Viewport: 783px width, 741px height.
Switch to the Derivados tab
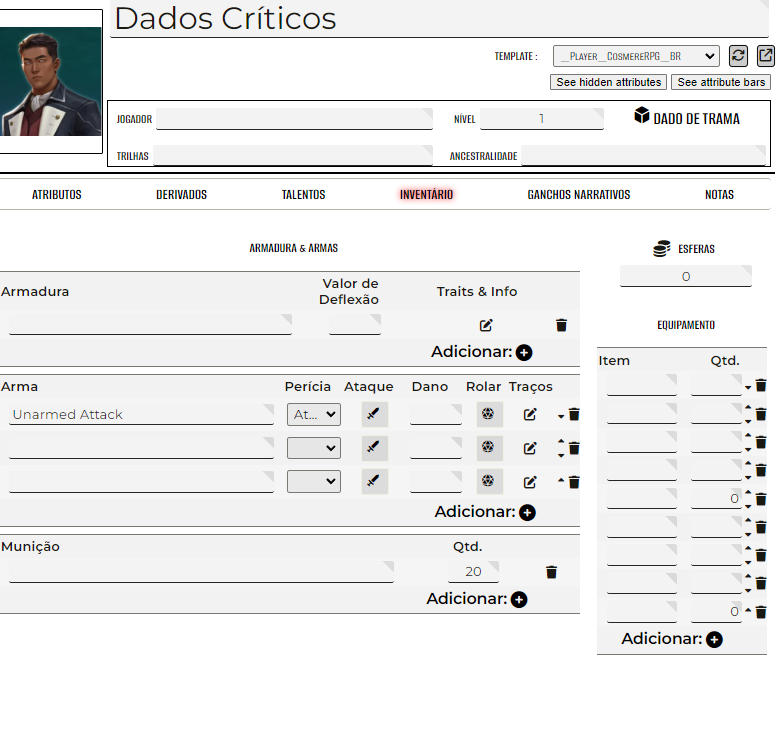(181, 195)
